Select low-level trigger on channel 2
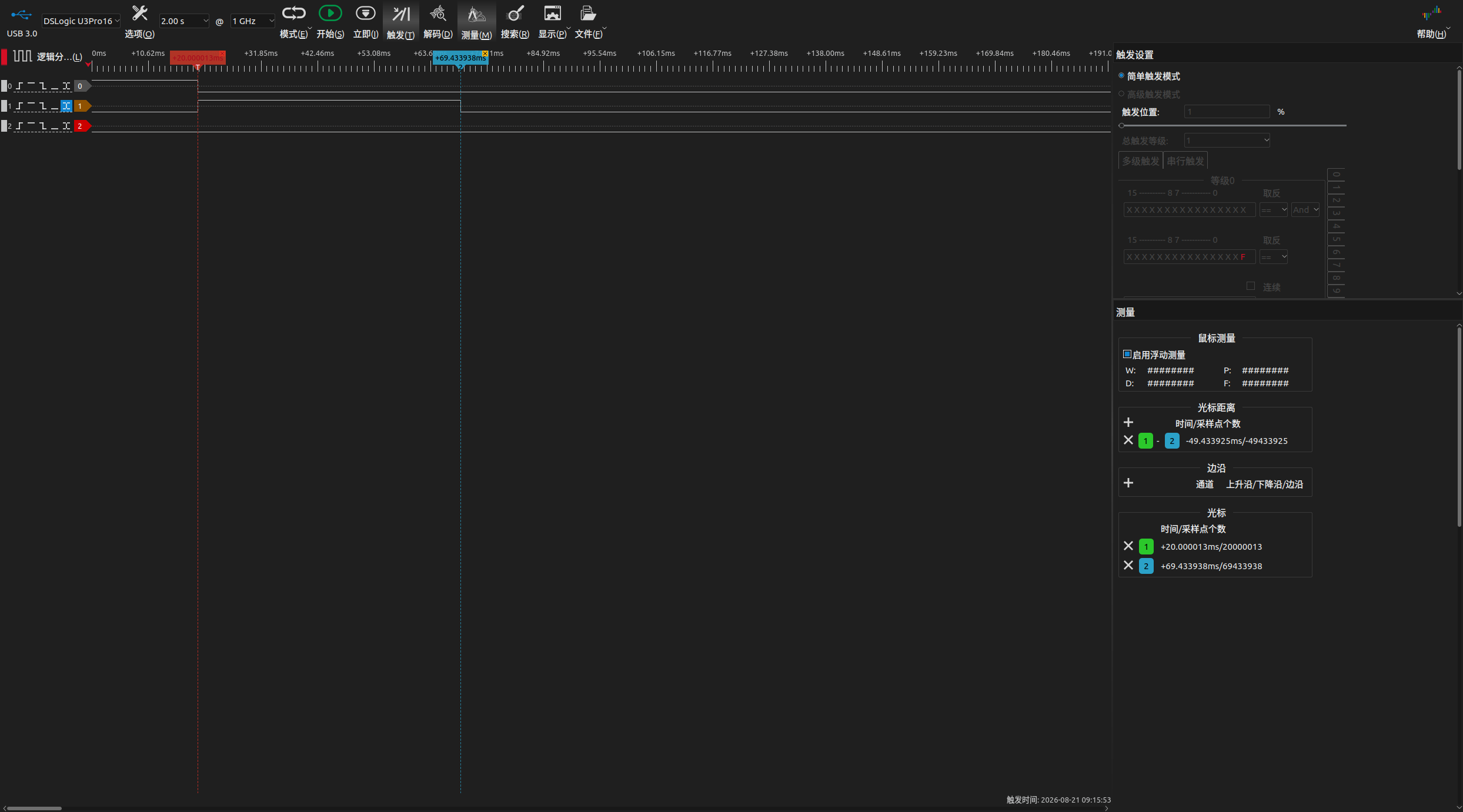The height and width of the screenshot is (812, 1463). click(55, 126)
